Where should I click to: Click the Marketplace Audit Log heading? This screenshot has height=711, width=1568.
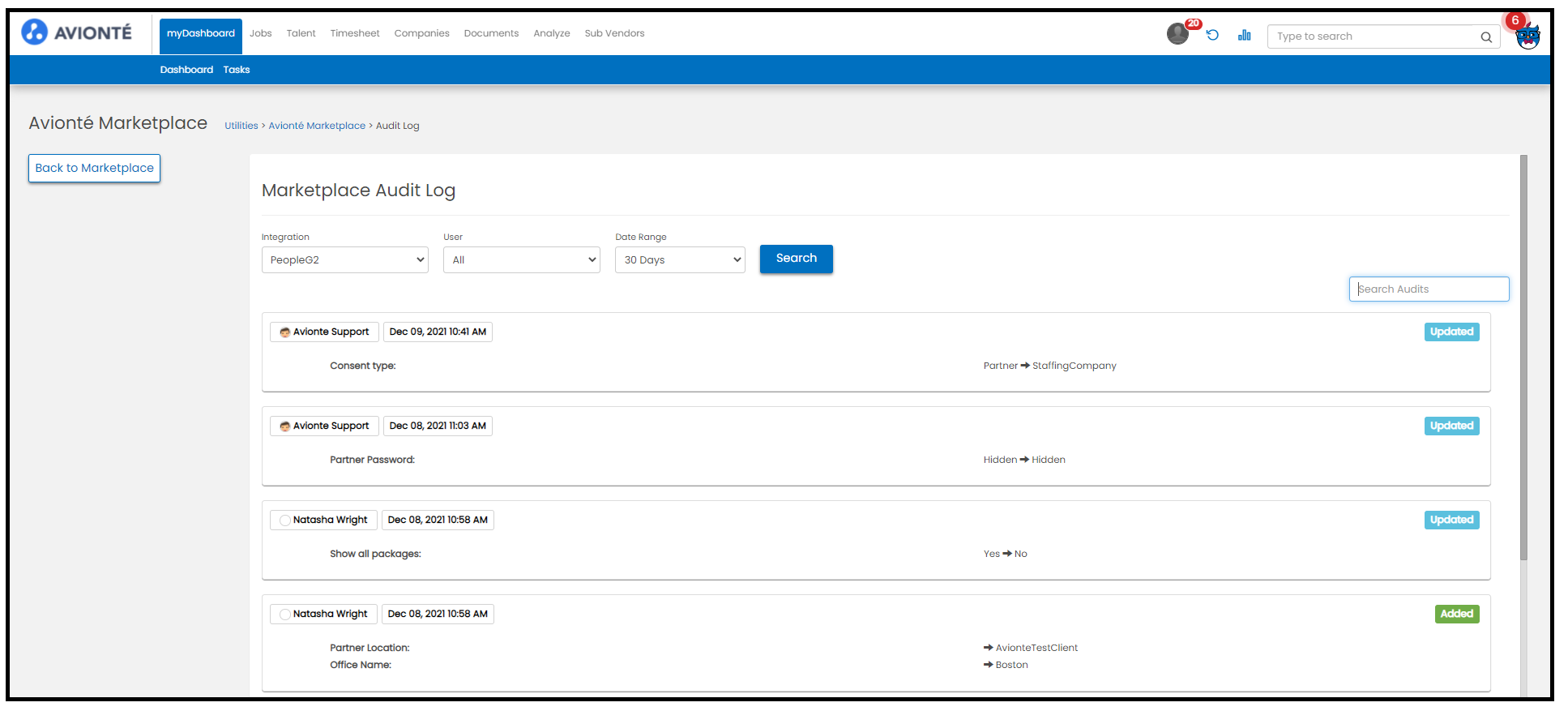click(358, 191)
